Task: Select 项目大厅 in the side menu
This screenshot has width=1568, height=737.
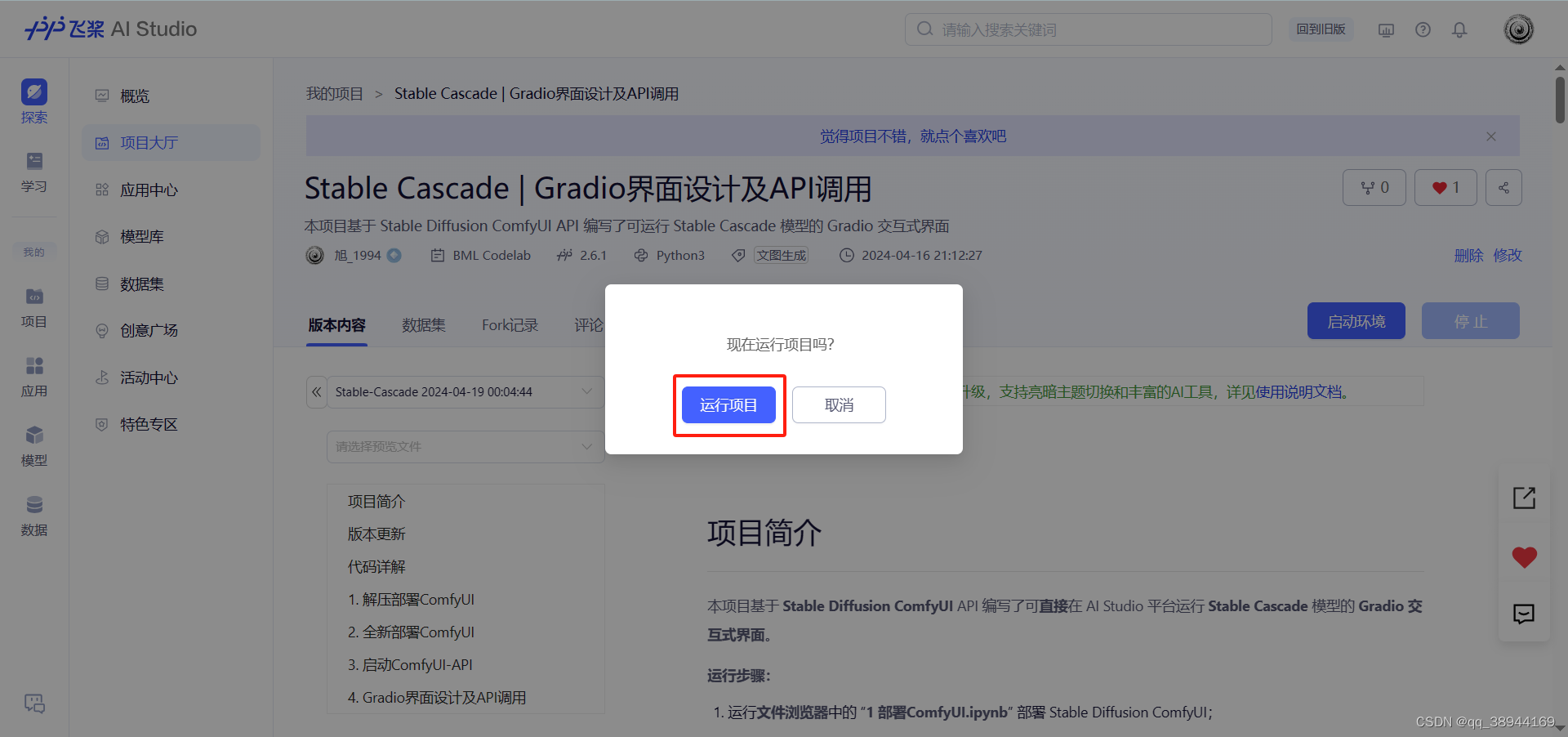Action: click(171, 143)
